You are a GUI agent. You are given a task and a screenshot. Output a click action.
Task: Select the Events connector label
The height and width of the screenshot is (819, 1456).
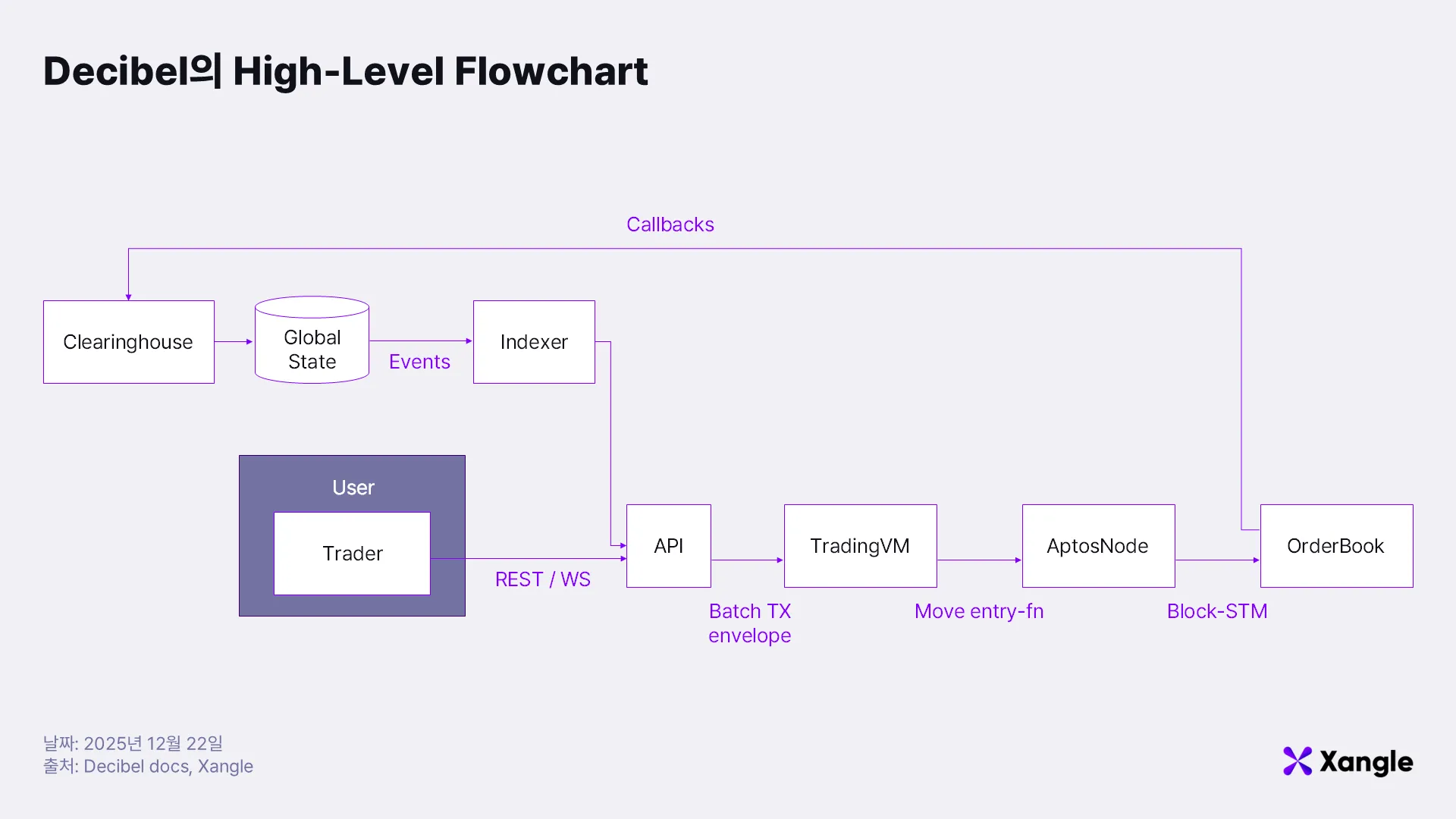419,362
